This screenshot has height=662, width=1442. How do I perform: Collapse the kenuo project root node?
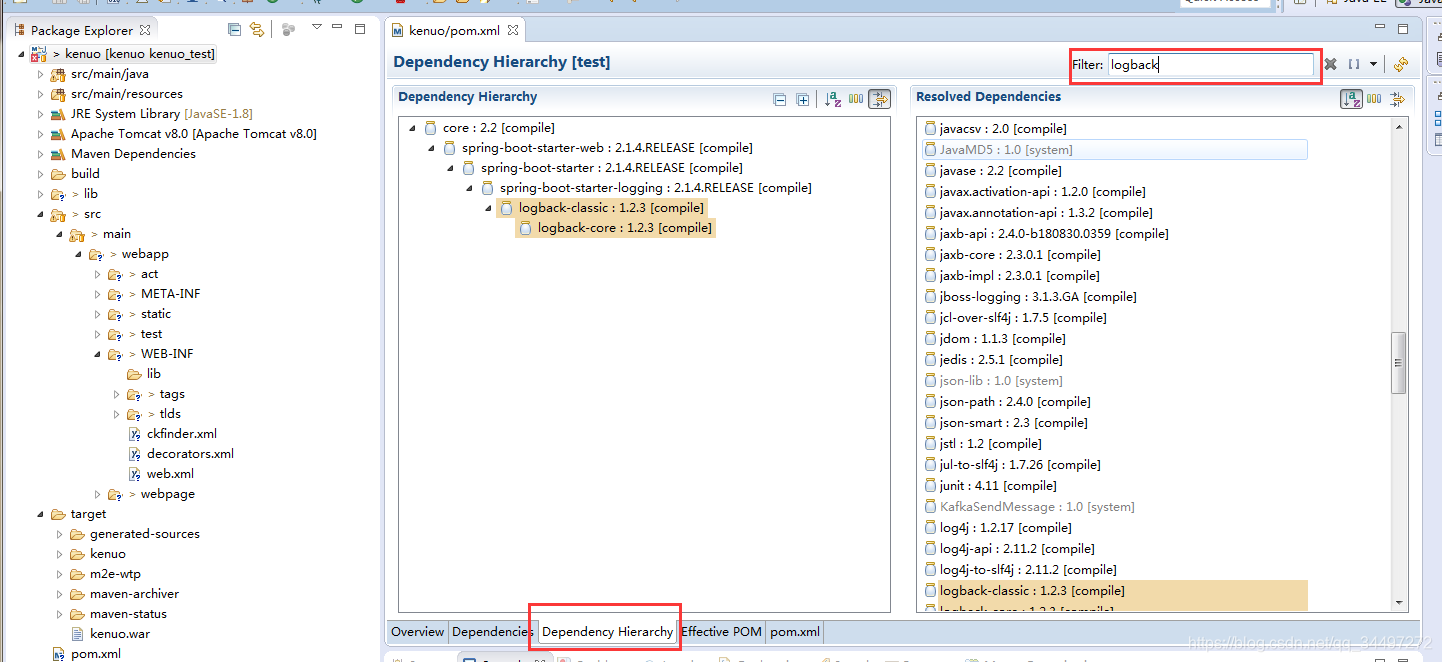coord(21,54)
